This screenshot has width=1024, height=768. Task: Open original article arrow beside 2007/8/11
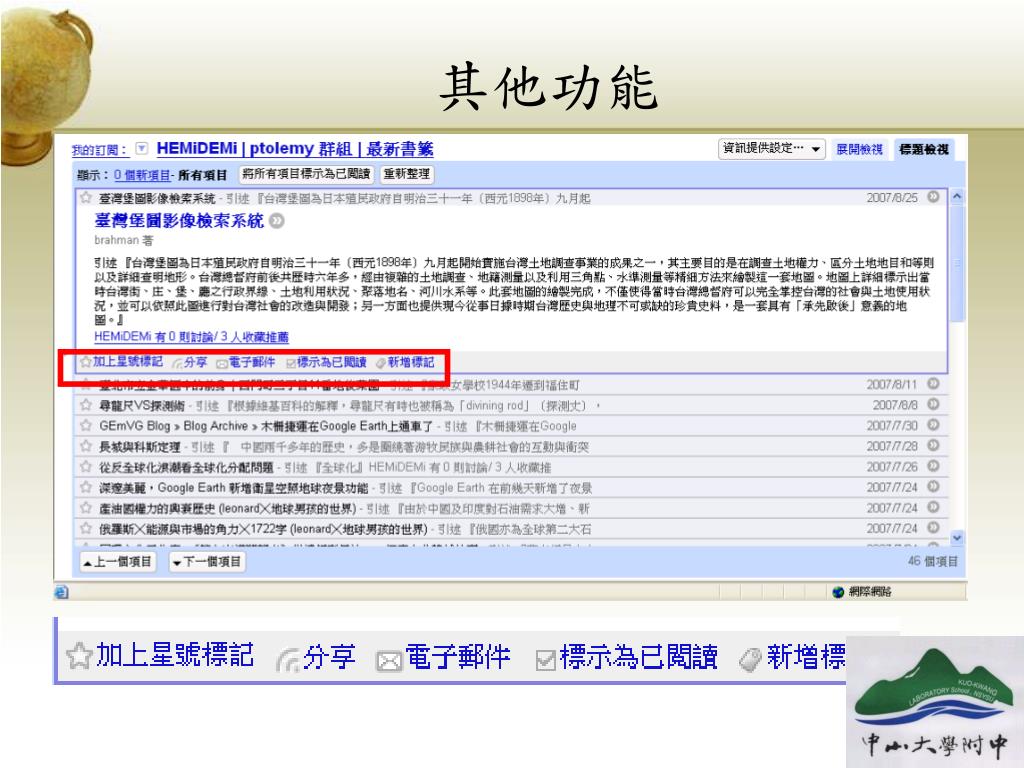pos(934,384)
